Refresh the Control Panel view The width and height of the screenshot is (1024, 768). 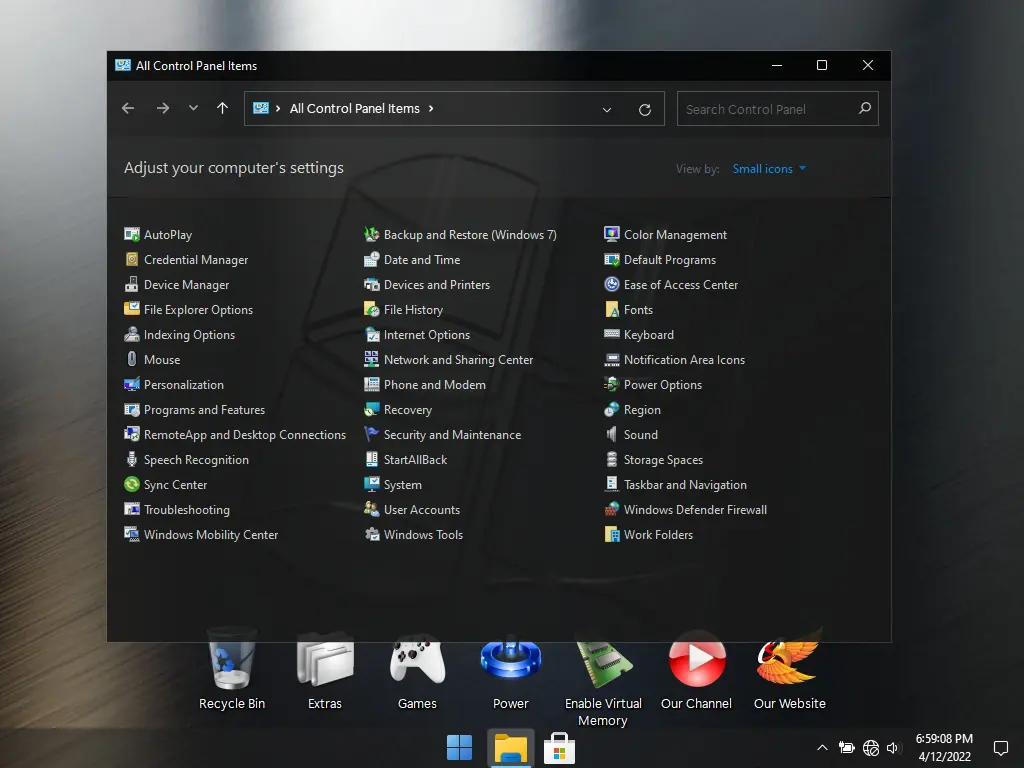tap(645, 110)
